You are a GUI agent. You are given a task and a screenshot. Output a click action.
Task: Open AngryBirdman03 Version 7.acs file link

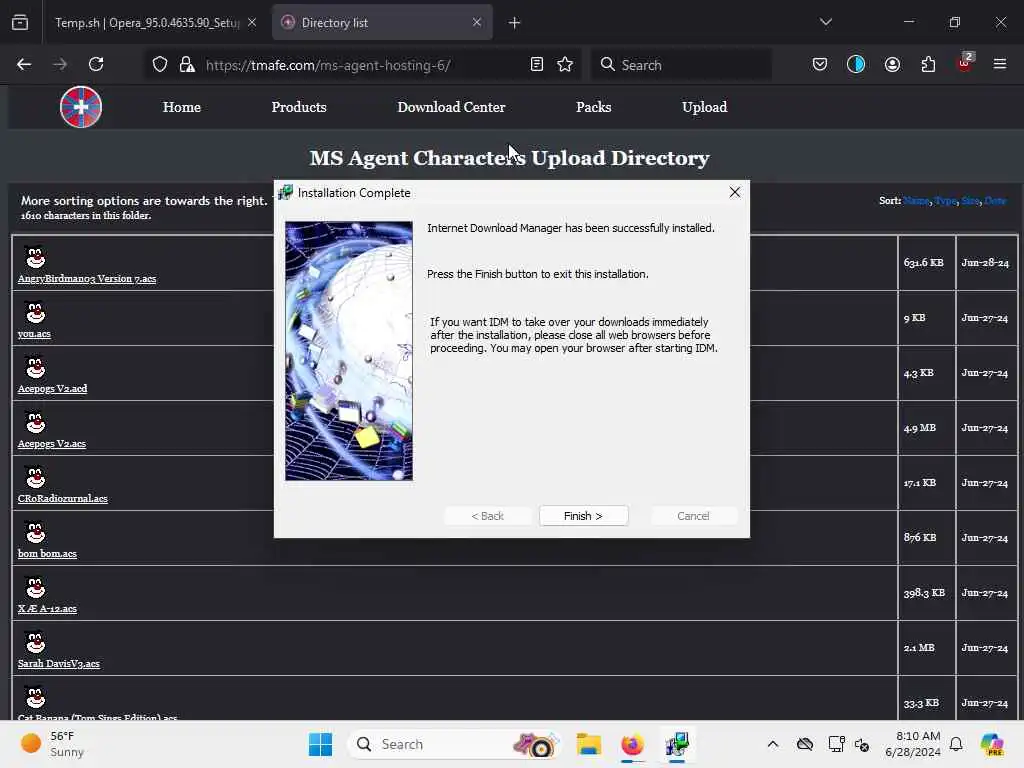point(87,279)
